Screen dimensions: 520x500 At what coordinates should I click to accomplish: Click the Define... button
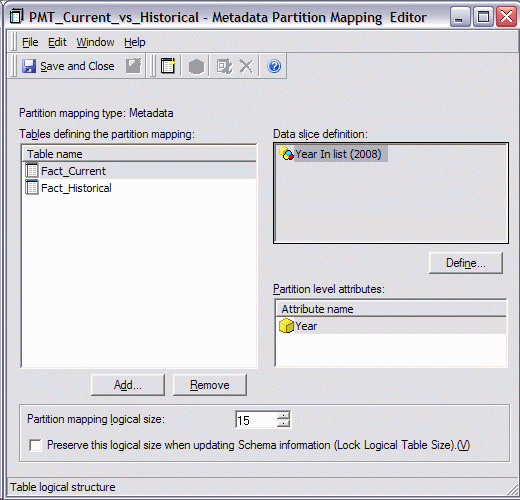point(466,263)
